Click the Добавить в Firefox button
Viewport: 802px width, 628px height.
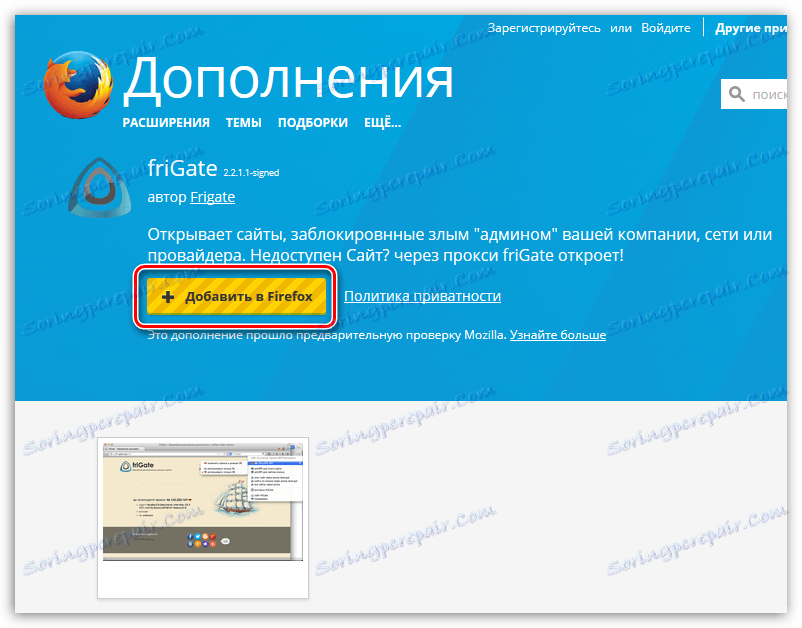pyautogui.click(x=236, y=296)
